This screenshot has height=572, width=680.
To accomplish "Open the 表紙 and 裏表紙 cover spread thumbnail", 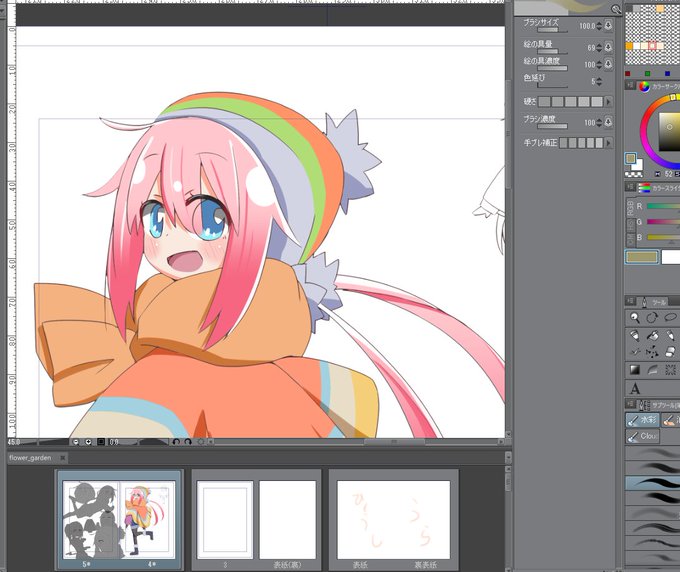I will pos(393,520).
